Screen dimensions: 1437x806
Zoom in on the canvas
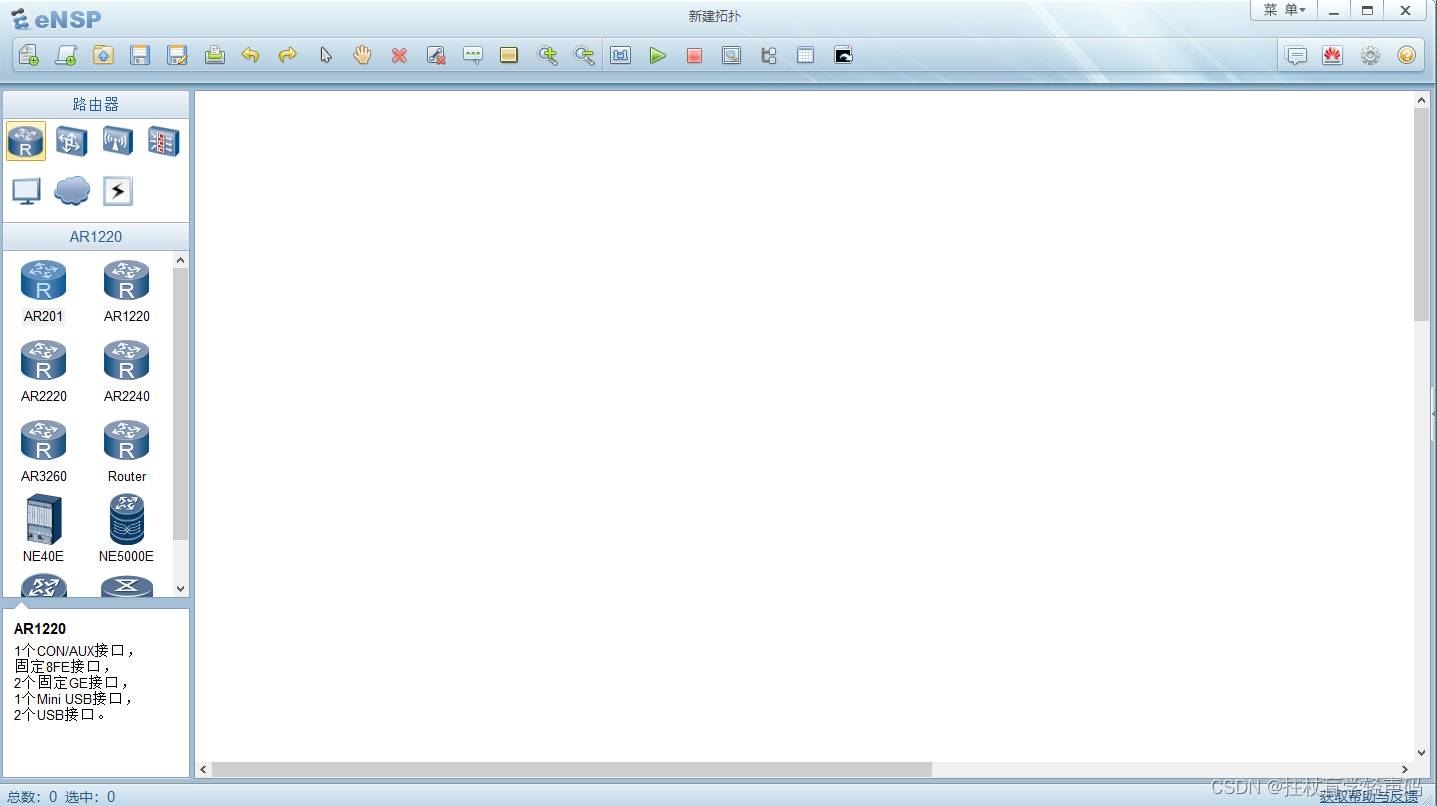[x=547, y=55]
